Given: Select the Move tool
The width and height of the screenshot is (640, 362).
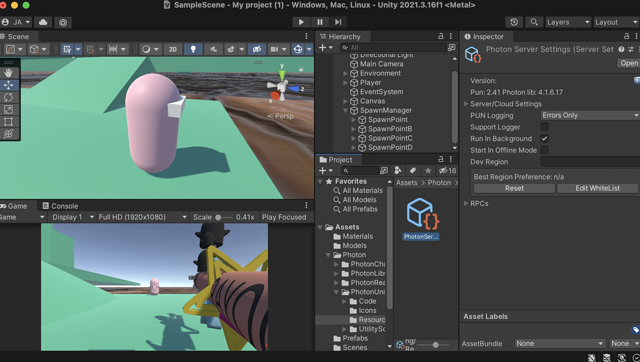Looking at the screenshot, I should (x=8, y=85).
